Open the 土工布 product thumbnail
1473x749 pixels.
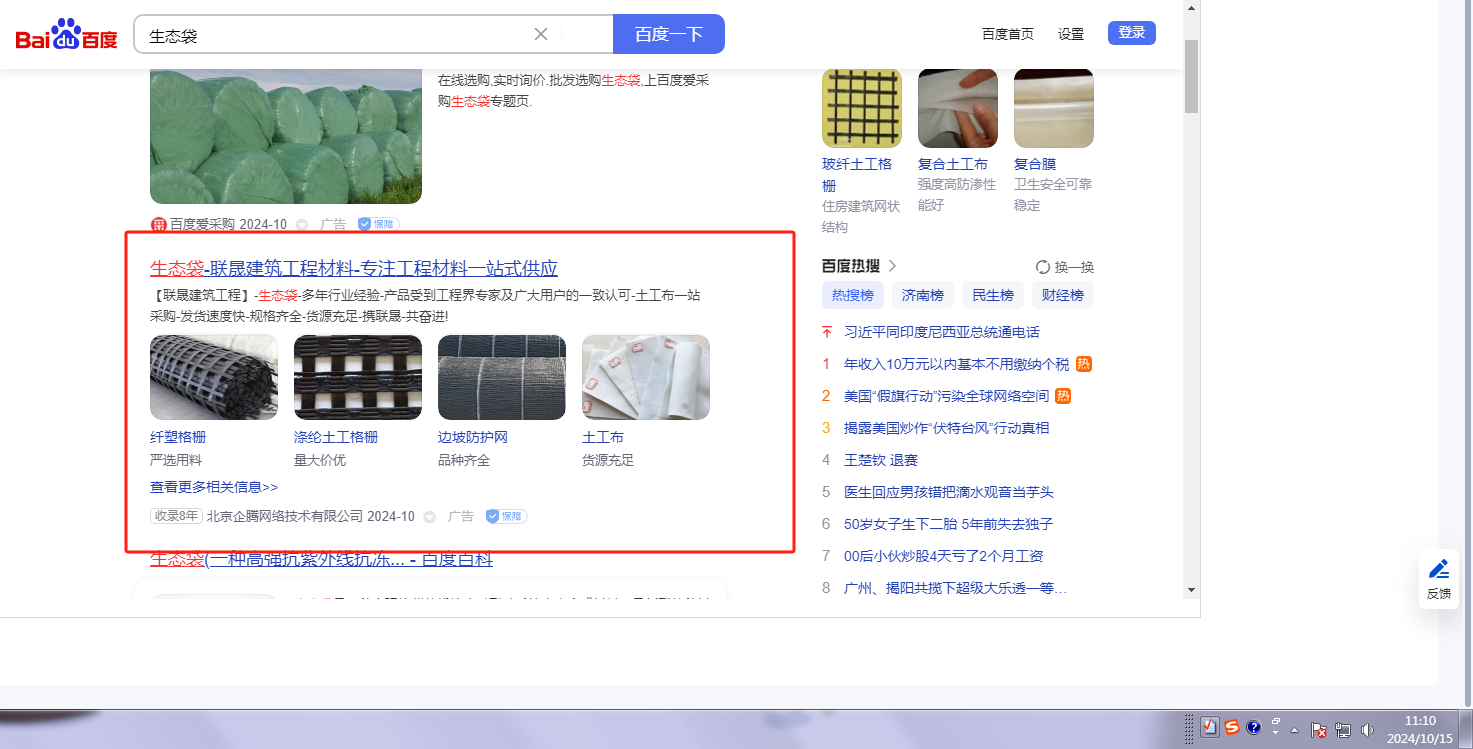[x=646, y=377]
